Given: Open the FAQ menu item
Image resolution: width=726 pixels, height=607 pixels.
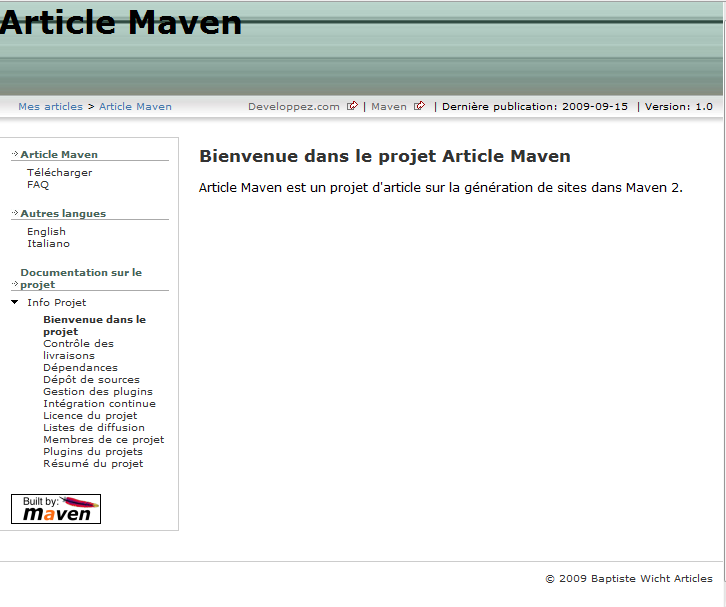Looking at the screenshot, I should [38, 184].
